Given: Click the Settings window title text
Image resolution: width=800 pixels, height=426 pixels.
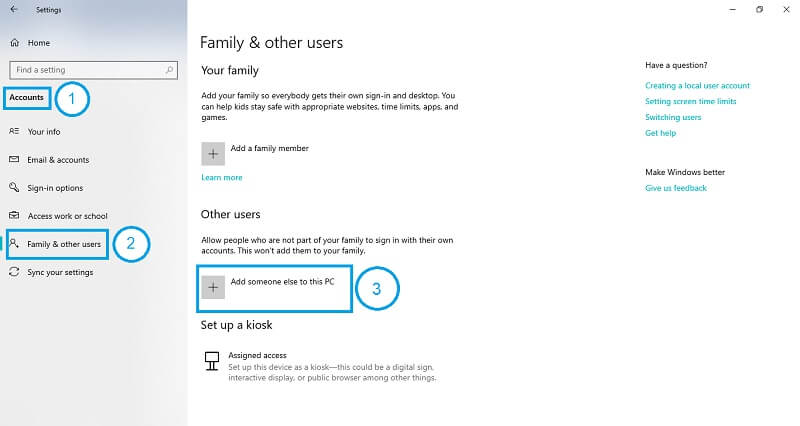Looking at the screenshot, I should coord(48,10).
